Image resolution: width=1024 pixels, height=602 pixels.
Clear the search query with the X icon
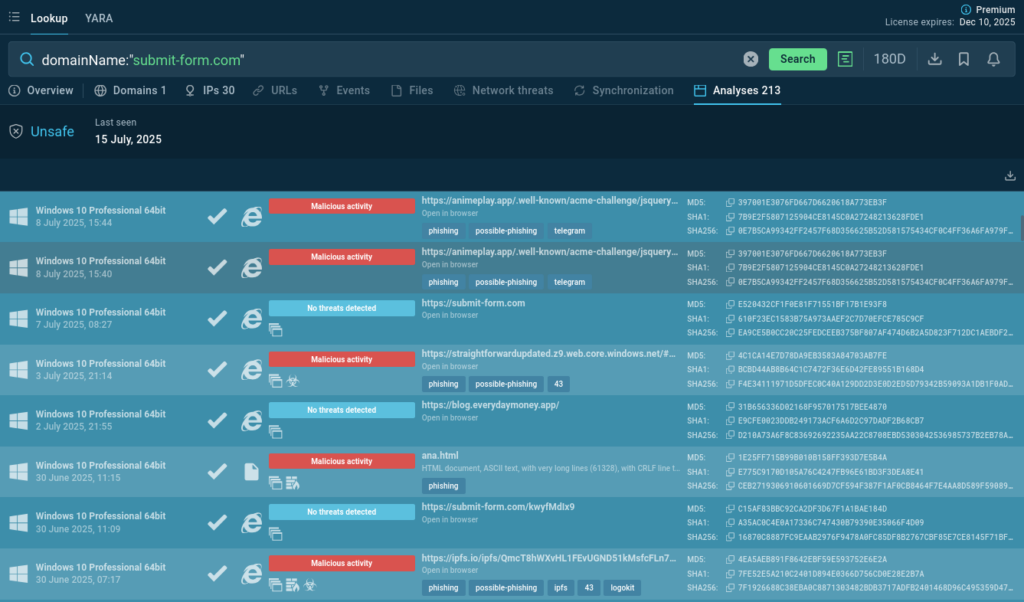(751, 59)
